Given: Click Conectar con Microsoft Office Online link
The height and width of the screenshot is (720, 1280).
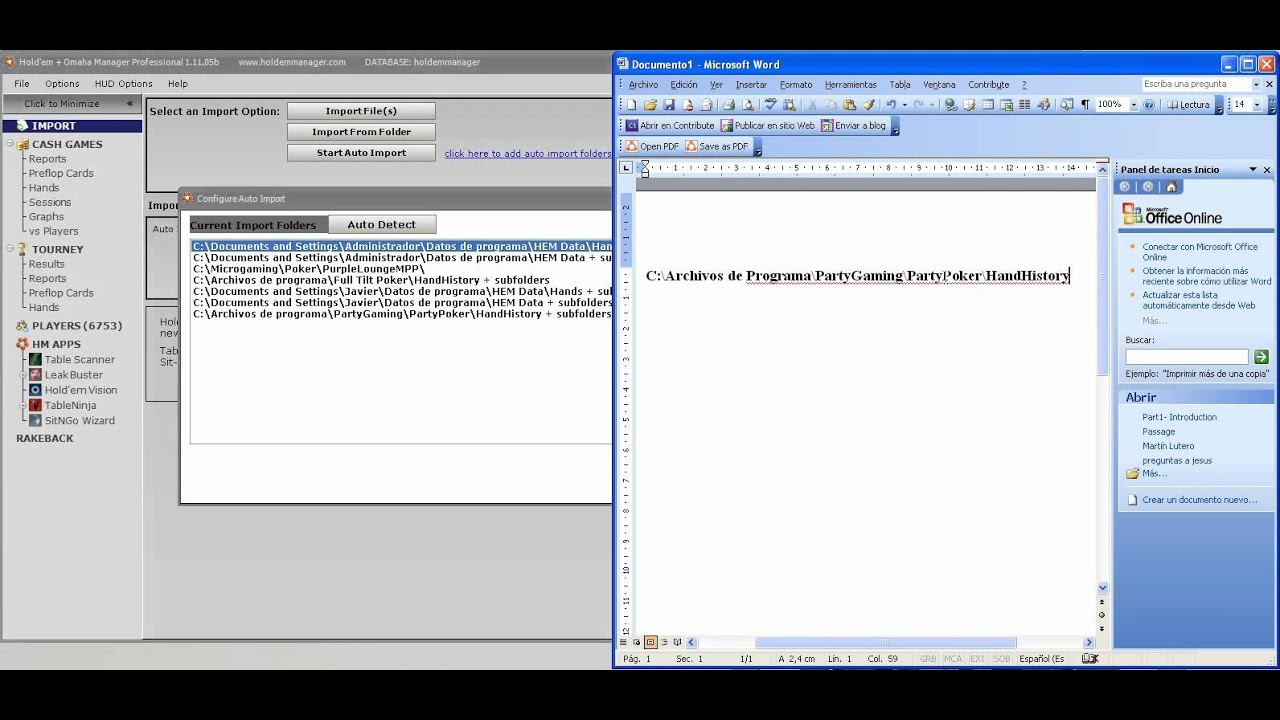Looking at the screenshot, I should 1200,252.
